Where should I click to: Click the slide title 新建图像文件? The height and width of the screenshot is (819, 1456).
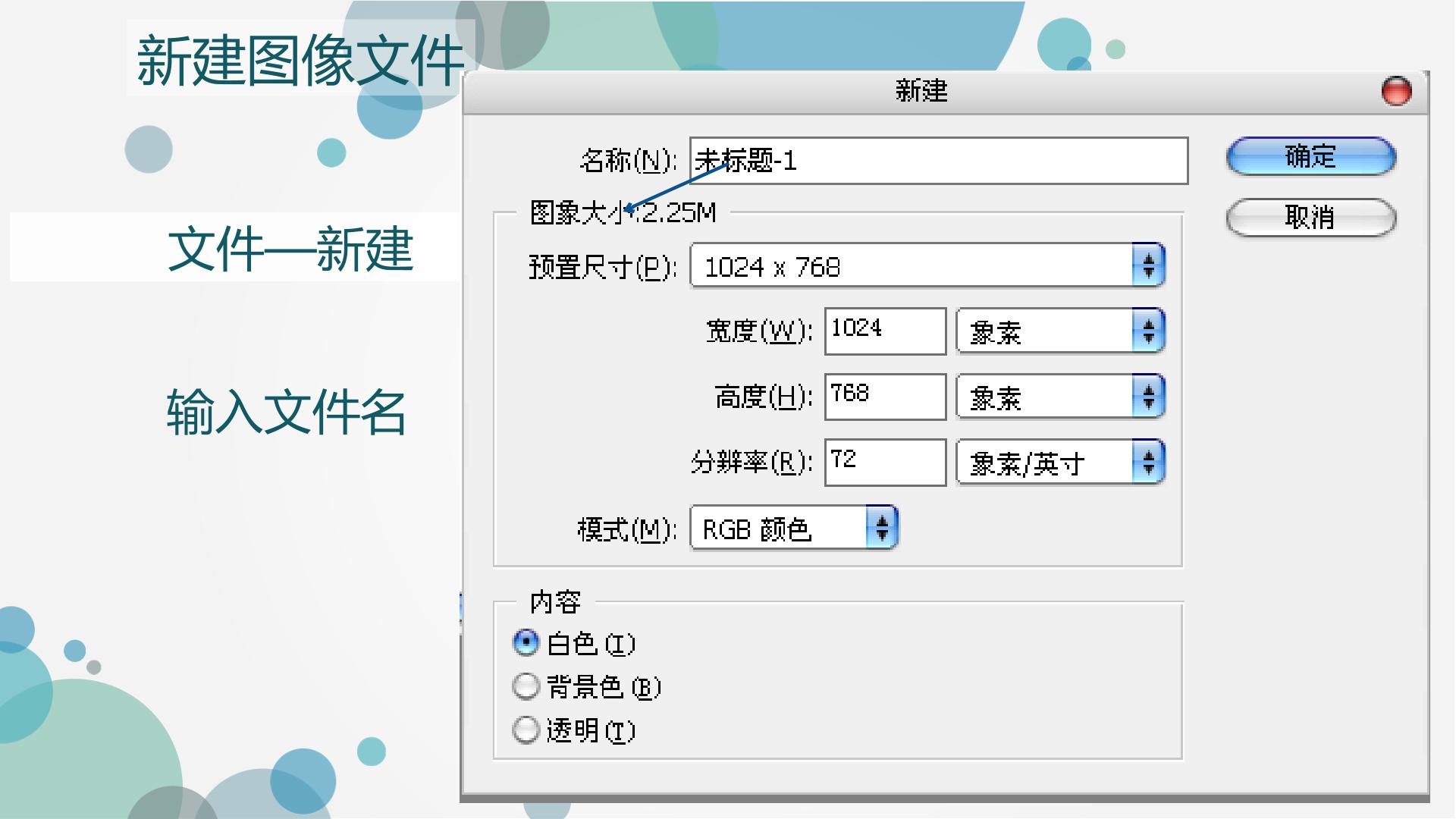pyautogui.click(x=300, y=60)
